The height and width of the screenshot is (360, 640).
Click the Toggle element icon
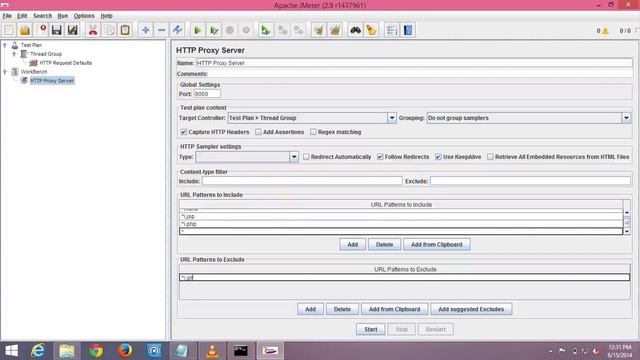(x=178, y=30)
